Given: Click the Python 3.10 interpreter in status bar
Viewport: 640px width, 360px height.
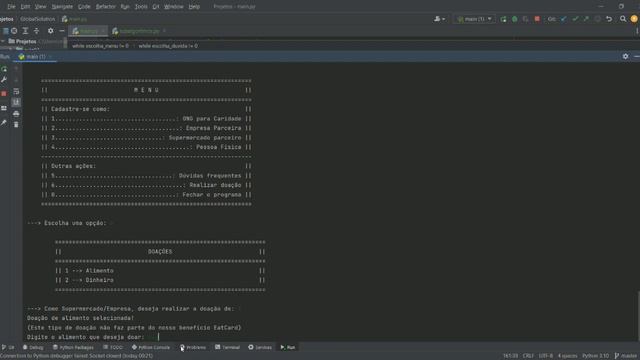Looking at the screenshot, I should (596, 356).
